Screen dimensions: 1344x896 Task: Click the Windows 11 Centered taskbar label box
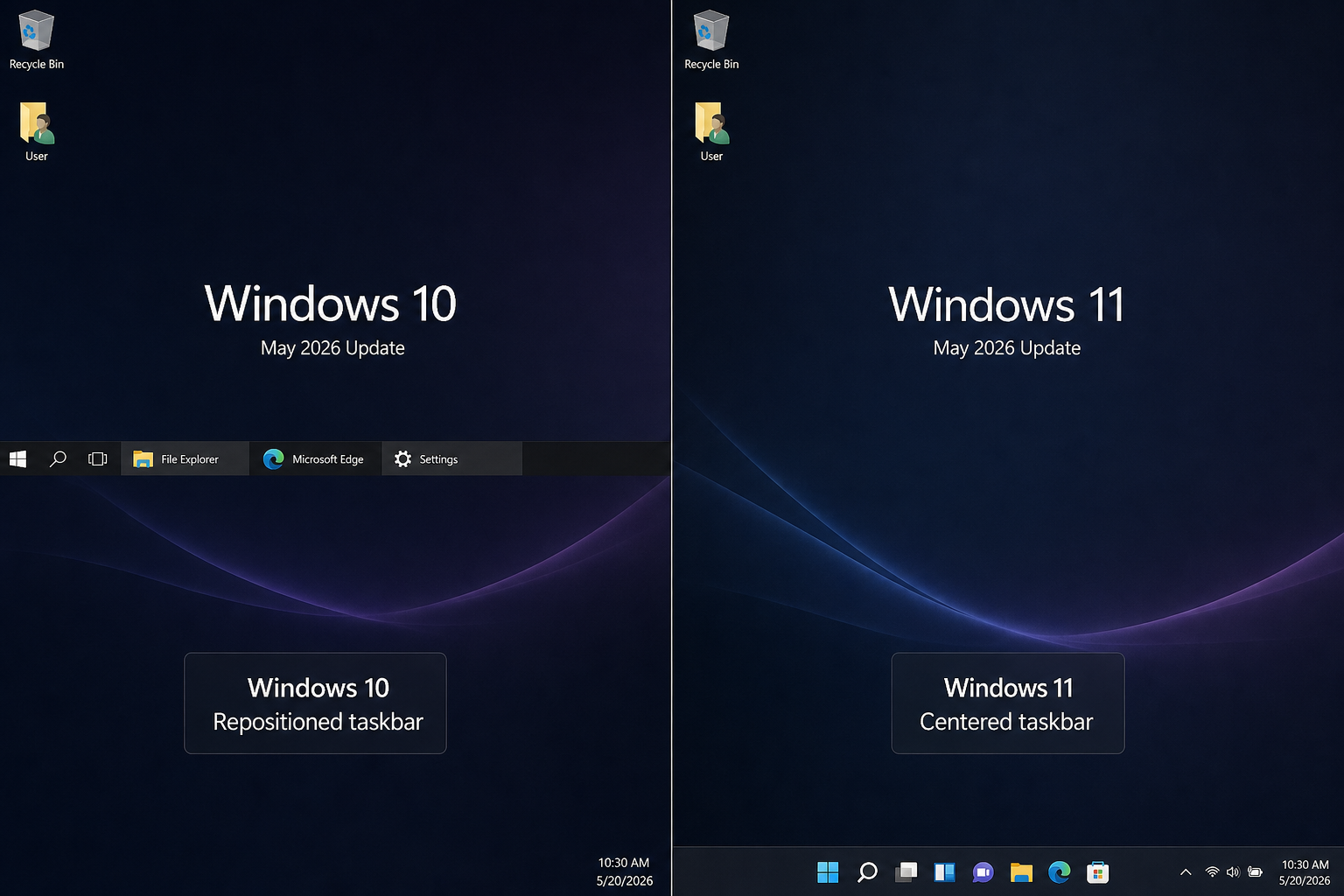tap(1008, 703)
